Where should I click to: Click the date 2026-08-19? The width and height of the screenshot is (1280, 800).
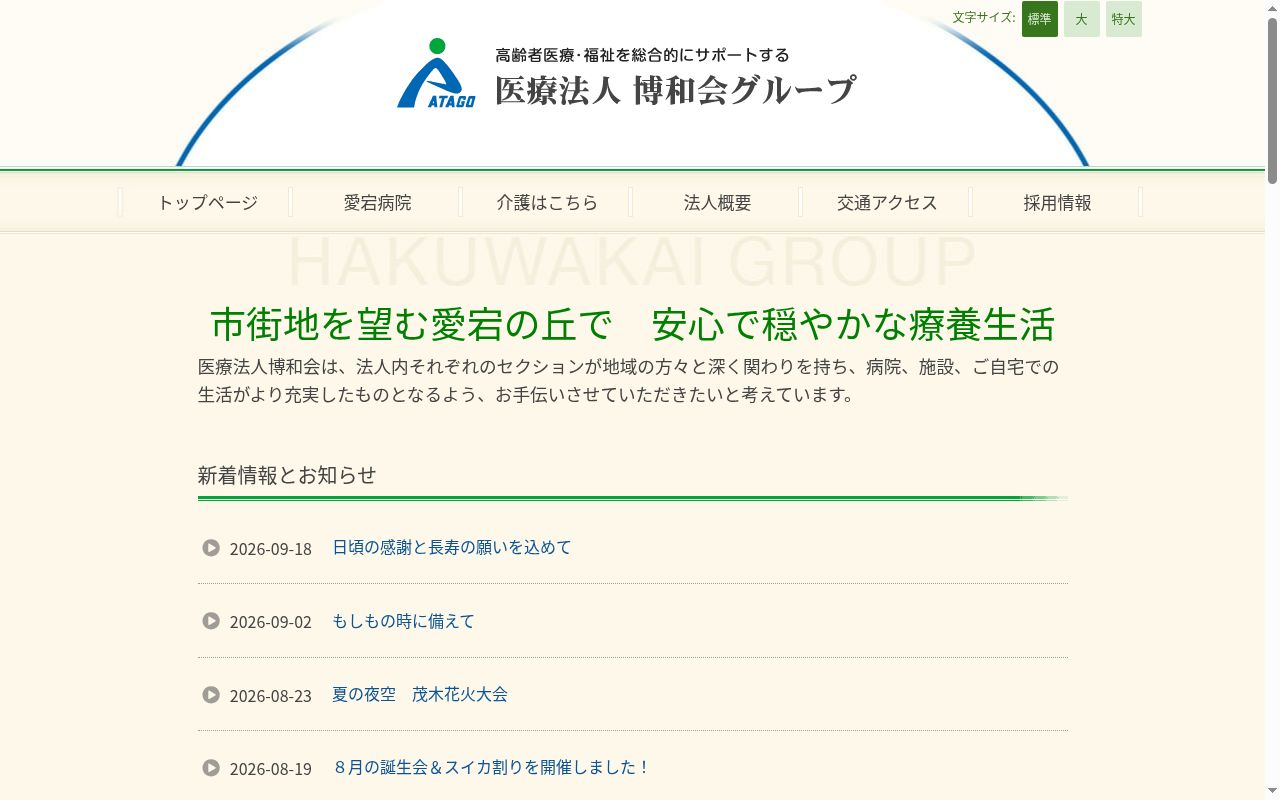(271, 769)
